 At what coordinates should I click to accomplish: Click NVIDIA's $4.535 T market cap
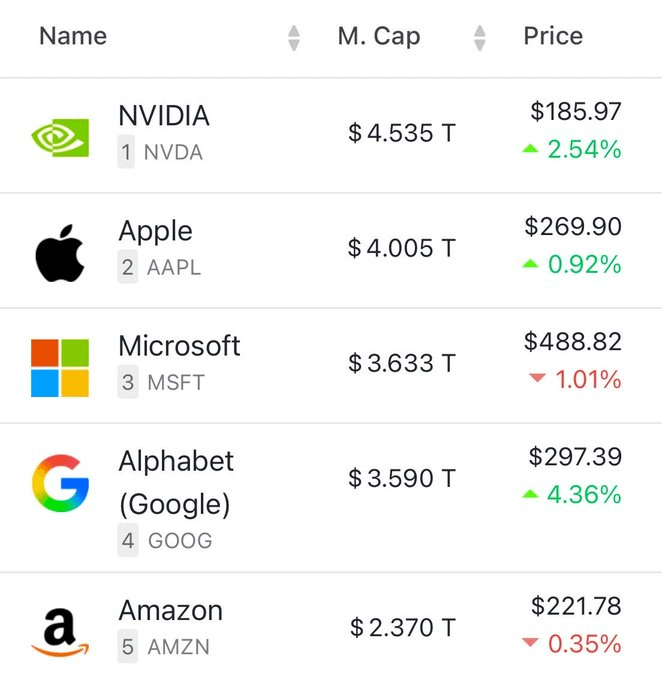tap(402, 133)
